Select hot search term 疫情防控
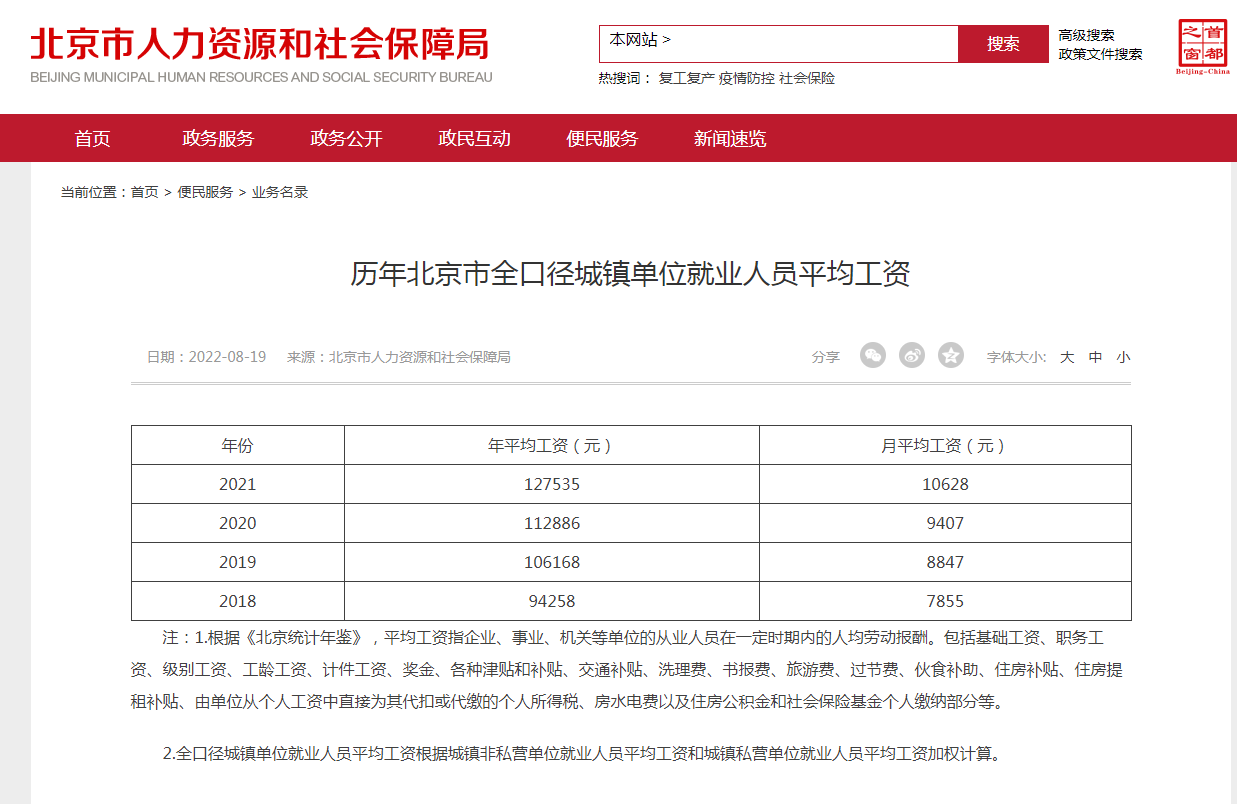 click(x=746, y=78)
